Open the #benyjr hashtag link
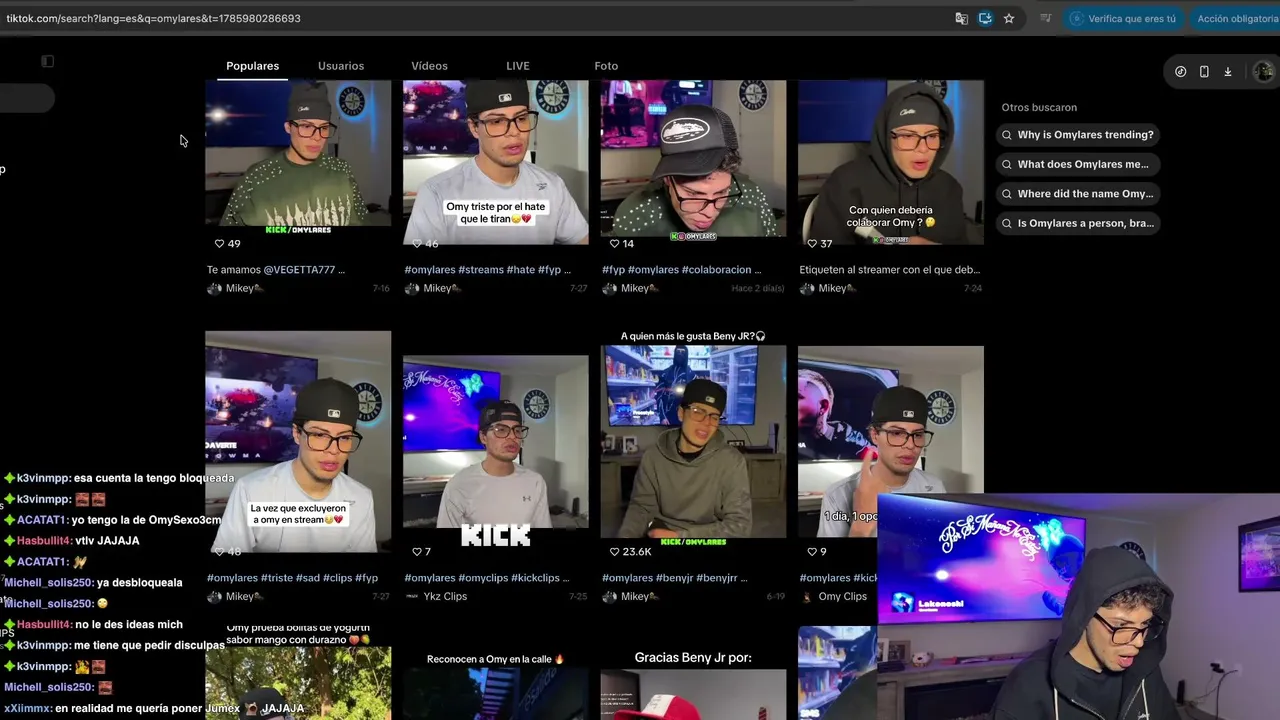 675,578
